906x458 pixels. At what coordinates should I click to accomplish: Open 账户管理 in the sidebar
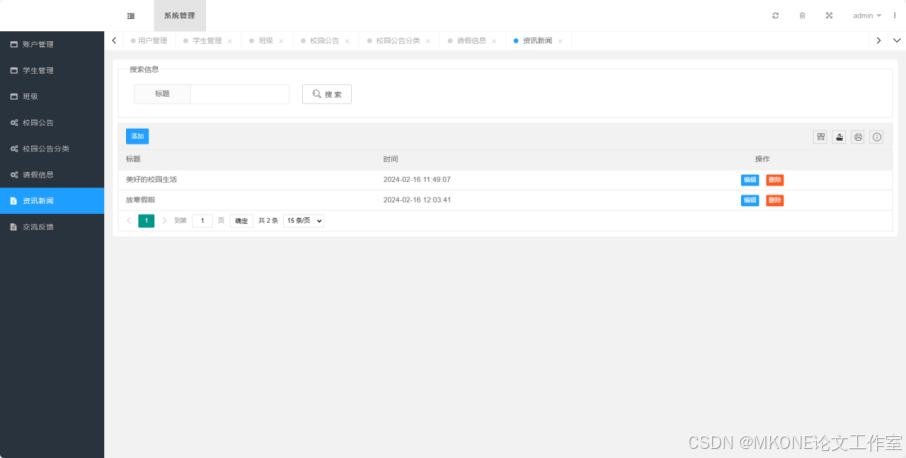pyautogui.click(x=52, y=44)
